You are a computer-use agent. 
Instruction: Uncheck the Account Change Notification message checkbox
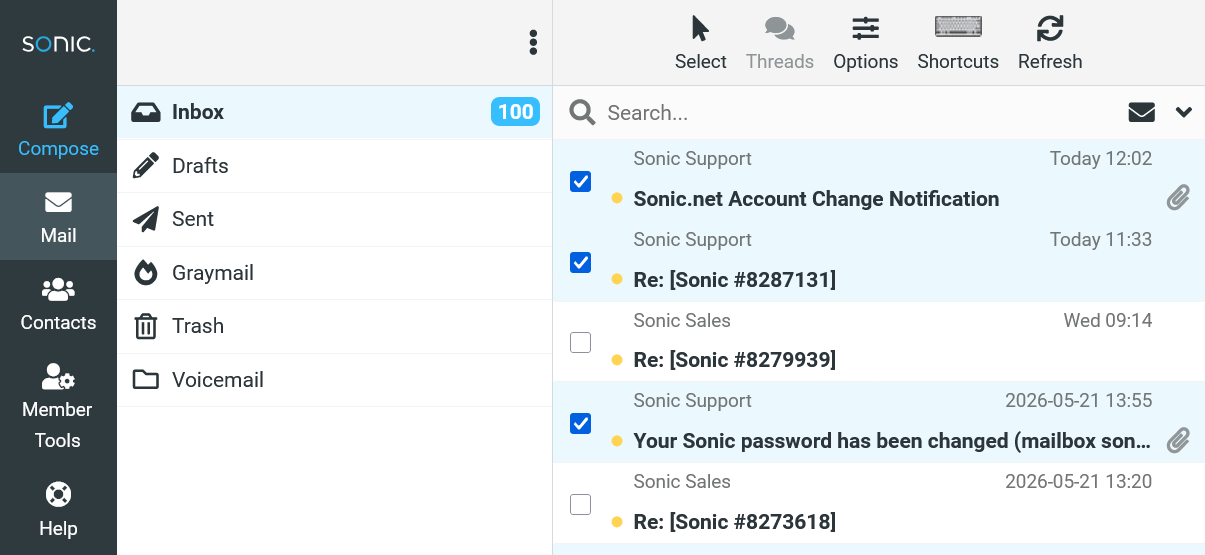[580, 181]
